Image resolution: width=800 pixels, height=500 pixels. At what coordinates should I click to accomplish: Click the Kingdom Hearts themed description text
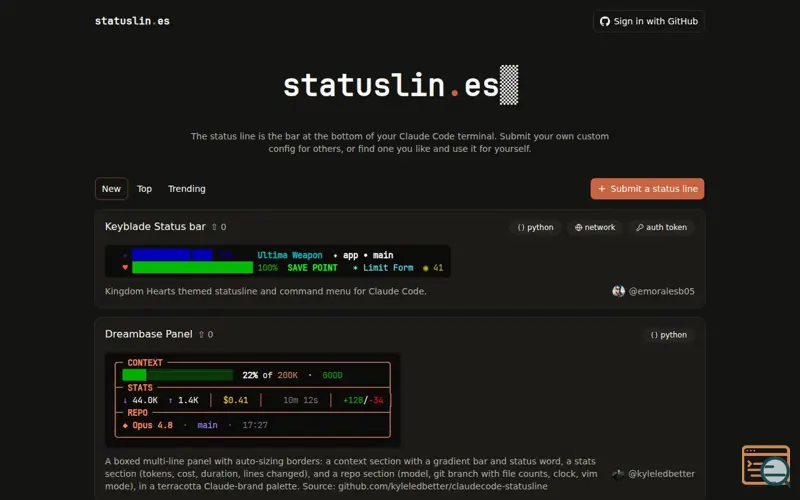click(266, 291)
